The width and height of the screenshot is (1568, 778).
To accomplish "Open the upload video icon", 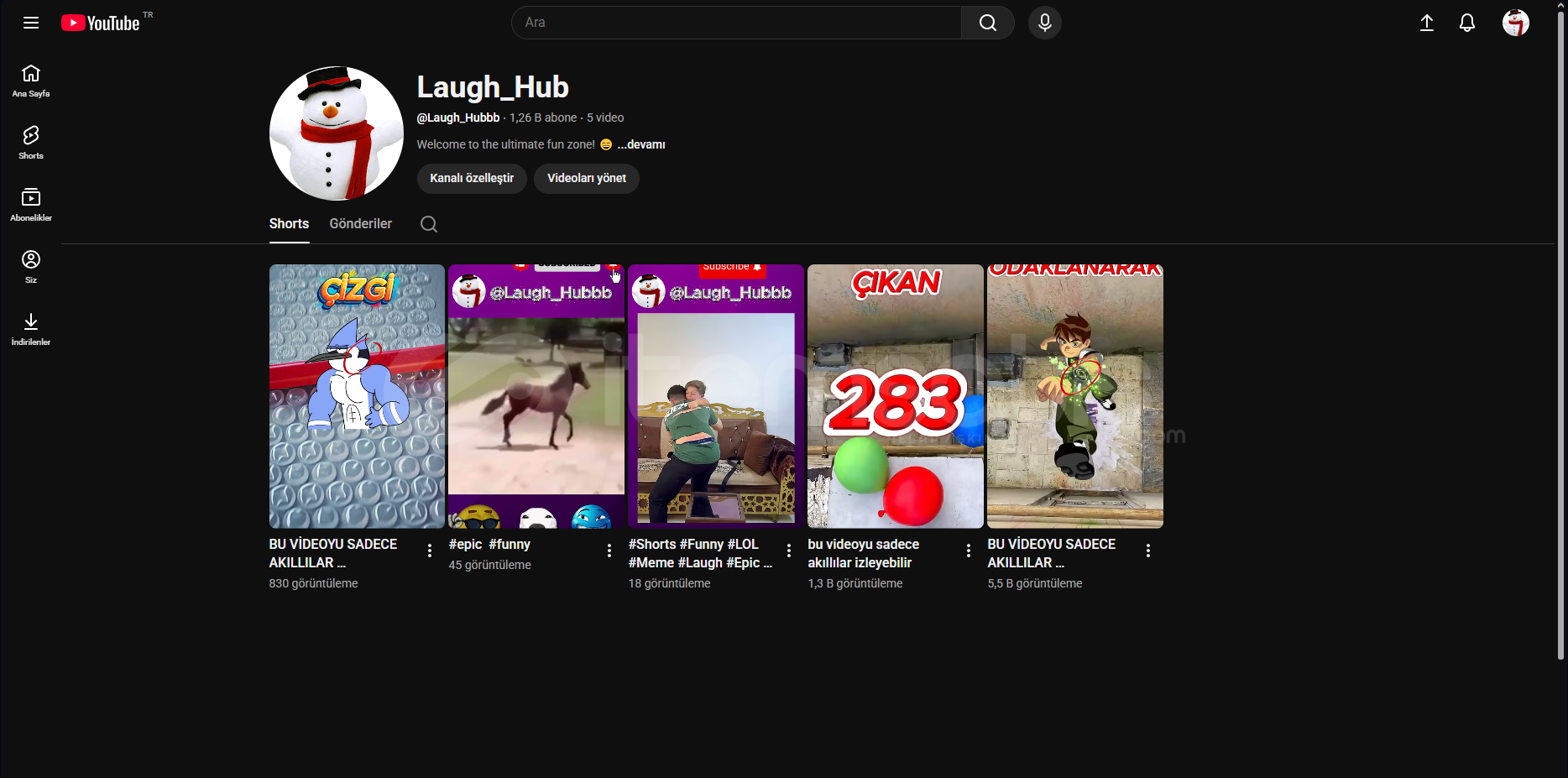I will (1426, 23).
